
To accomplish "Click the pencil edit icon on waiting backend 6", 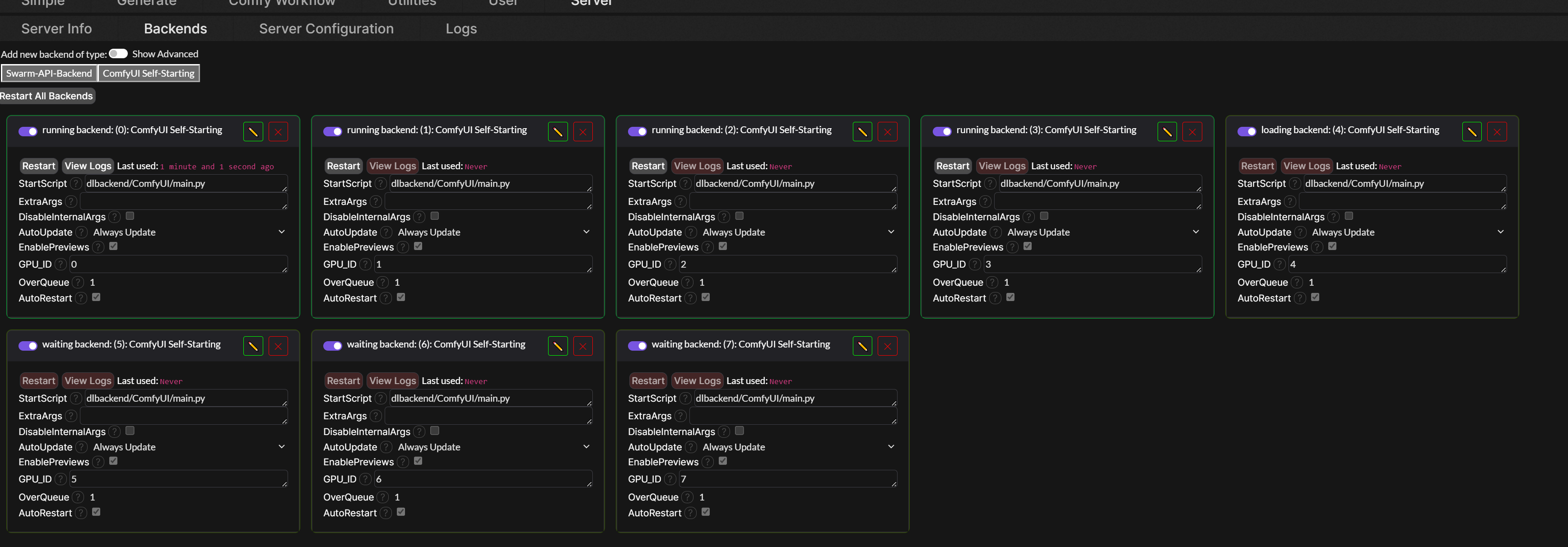I will click(x=558, y=346).
